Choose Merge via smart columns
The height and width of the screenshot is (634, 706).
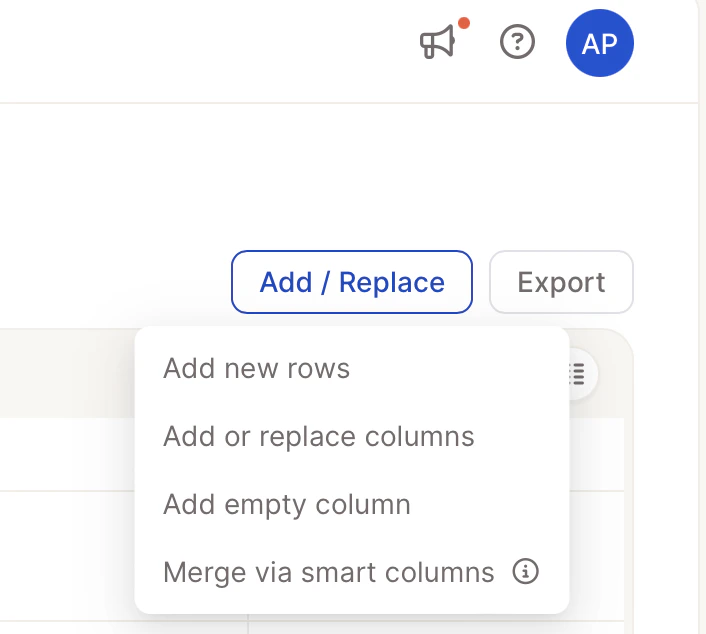[x=329, y=572]
